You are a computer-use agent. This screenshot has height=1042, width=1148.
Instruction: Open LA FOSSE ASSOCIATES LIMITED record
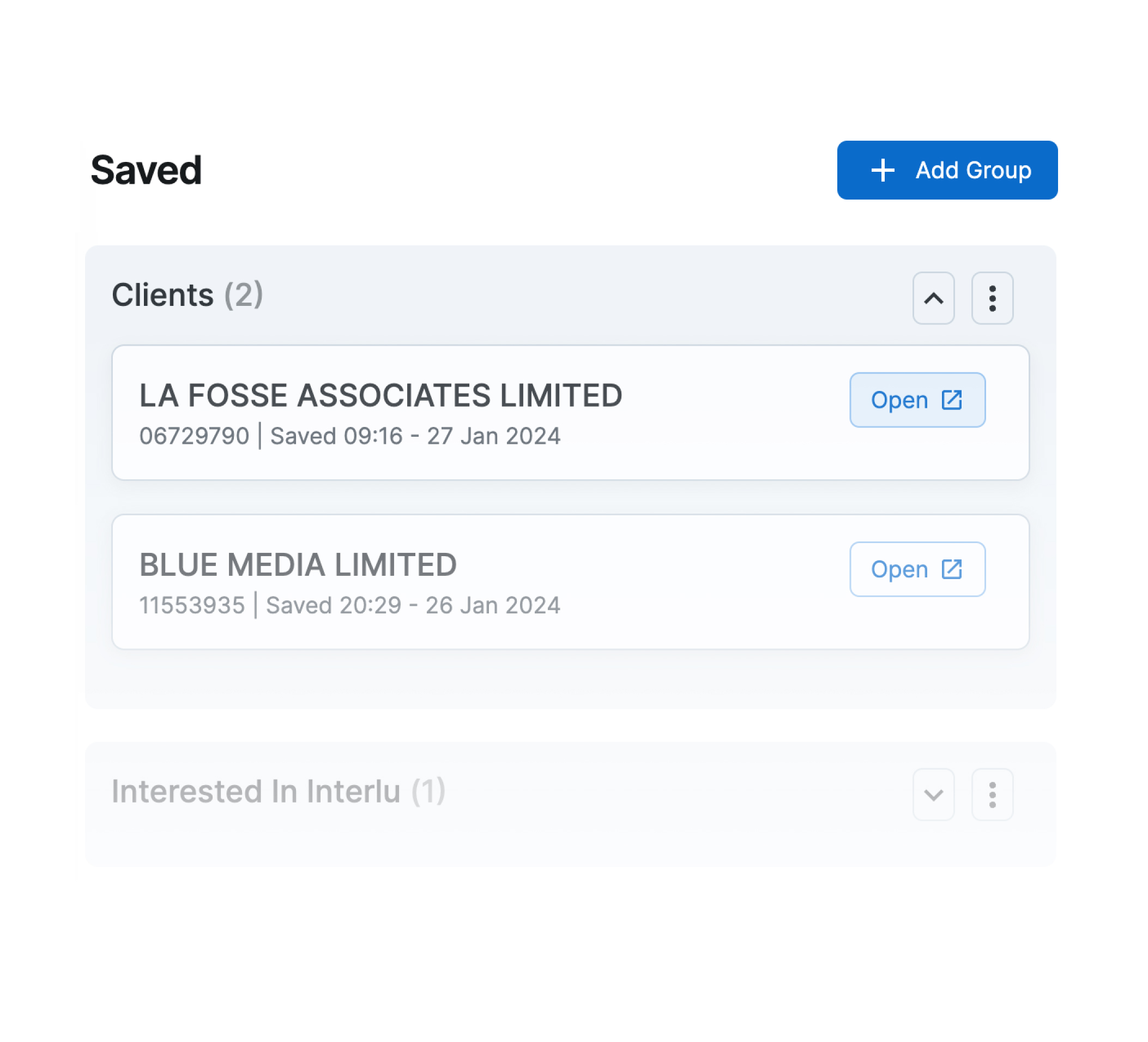click(x=917, y=400)
